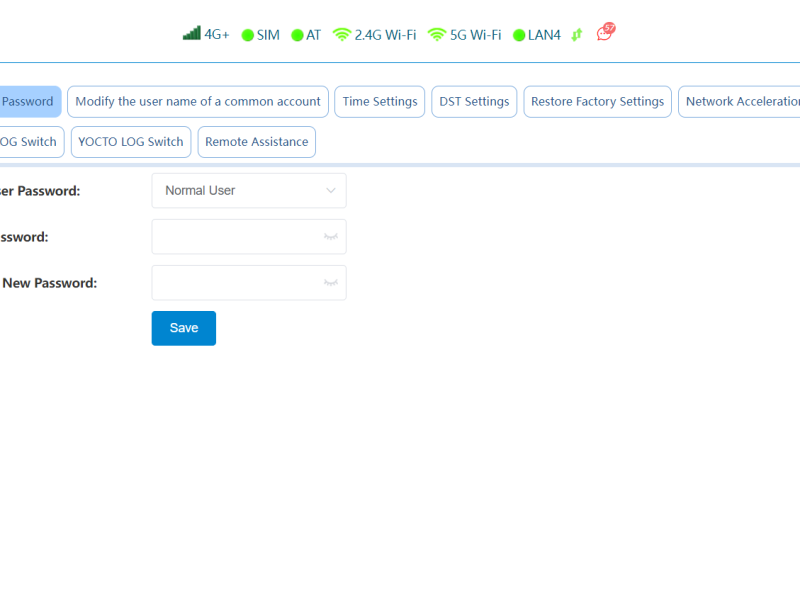The width and height of the screenshot is (800, 600).
Task: Click the 4G+ signal strength bars icon
Action: pos(191,34)
